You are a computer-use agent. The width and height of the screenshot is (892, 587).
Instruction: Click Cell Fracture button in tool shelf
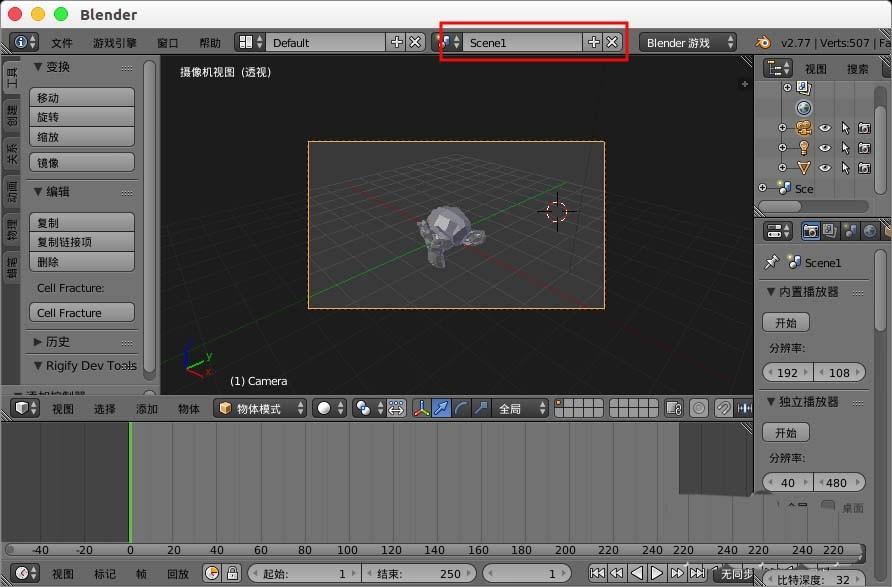point(81,311)
